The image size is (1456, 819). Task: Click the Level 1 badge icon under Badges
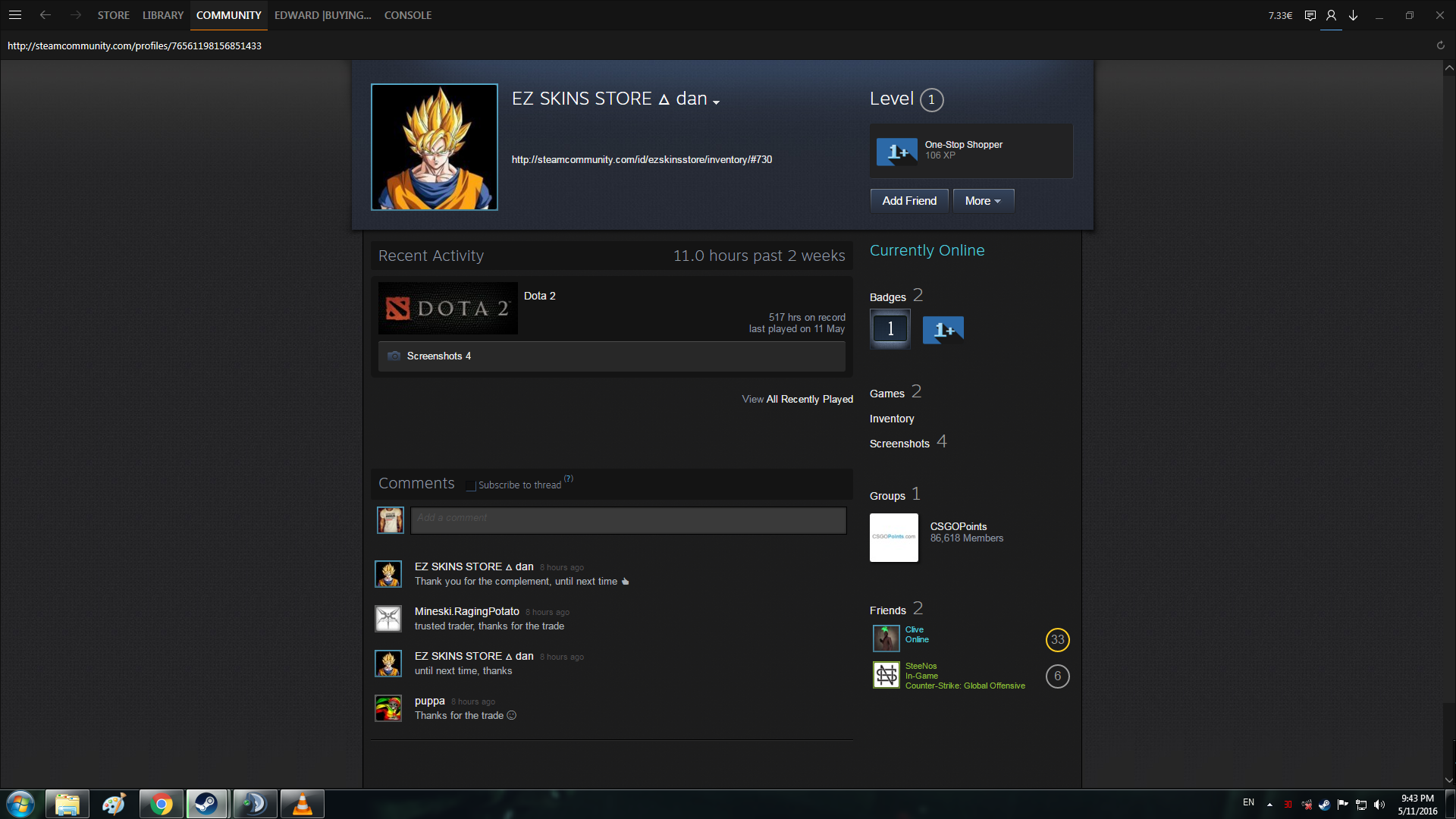pyautogui.click(x=890, y=329)
